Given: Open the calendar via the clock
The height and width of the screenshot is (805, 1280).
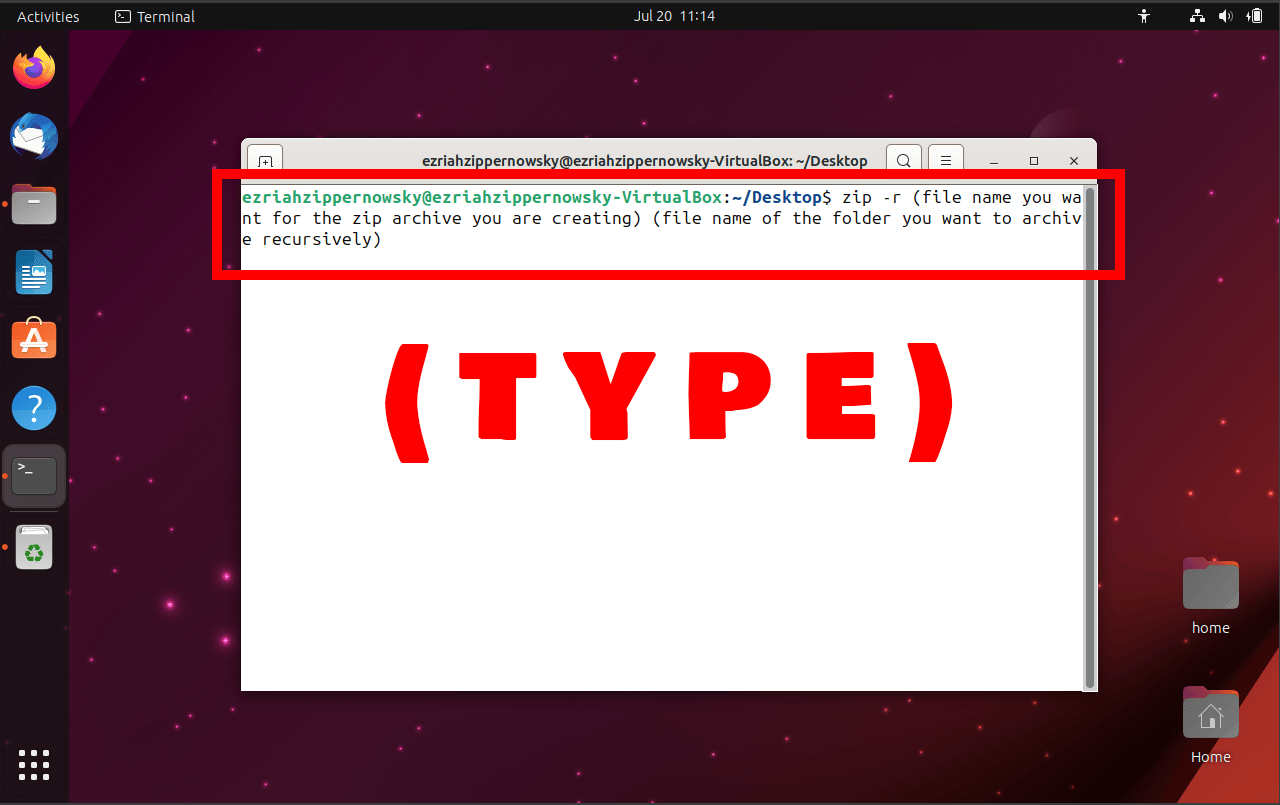Looking at the screenshot, I should tap(674, 16).
